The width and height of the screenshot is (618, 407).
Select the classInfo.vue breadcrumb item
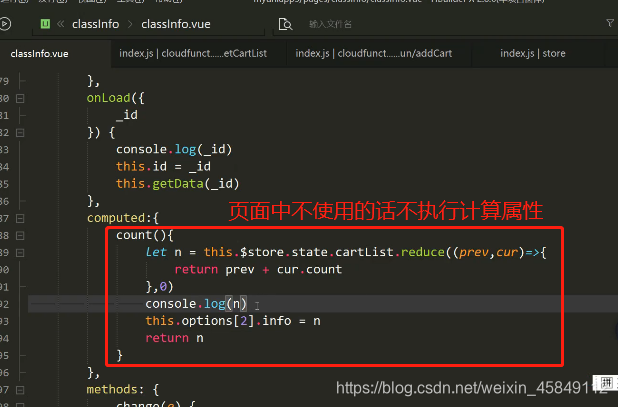pyautogui.click(x=176, y=24)
